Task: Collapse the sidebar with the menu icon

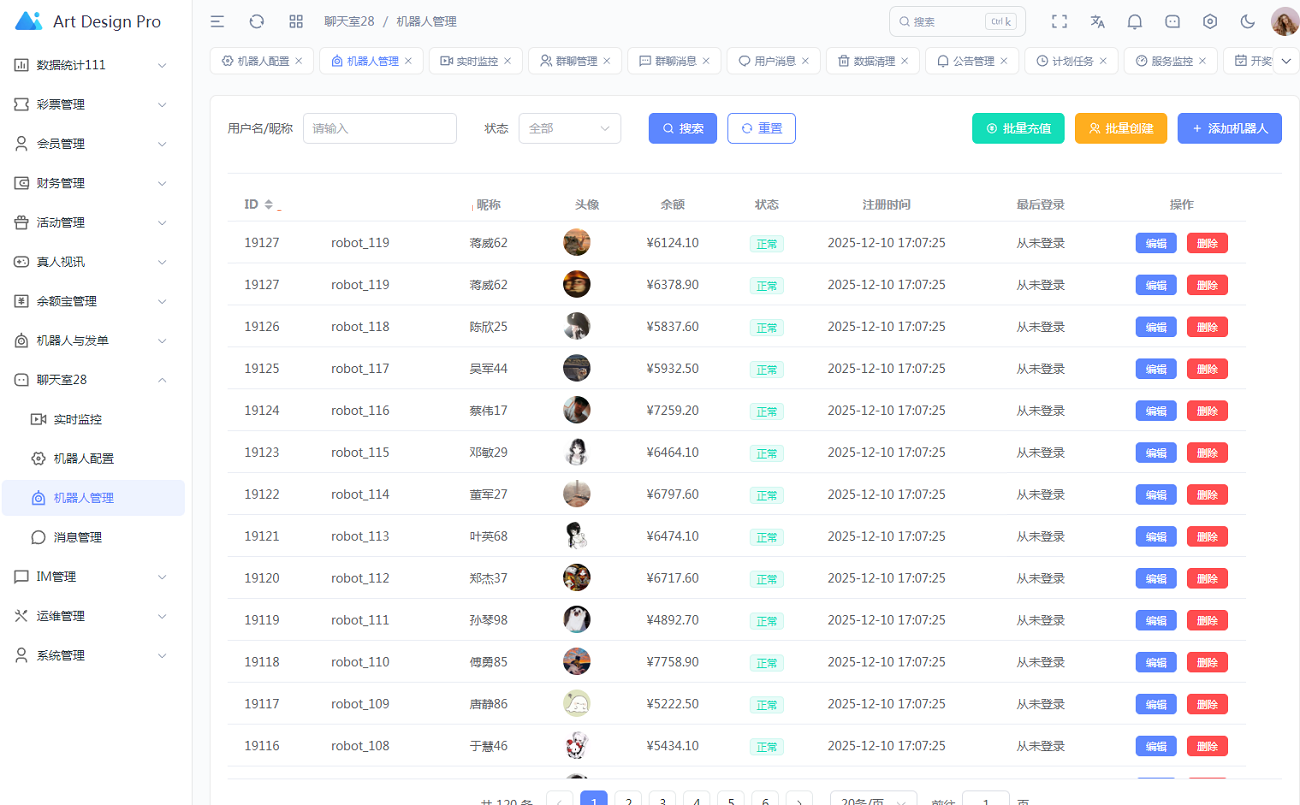Action: [x=217, y=21]
